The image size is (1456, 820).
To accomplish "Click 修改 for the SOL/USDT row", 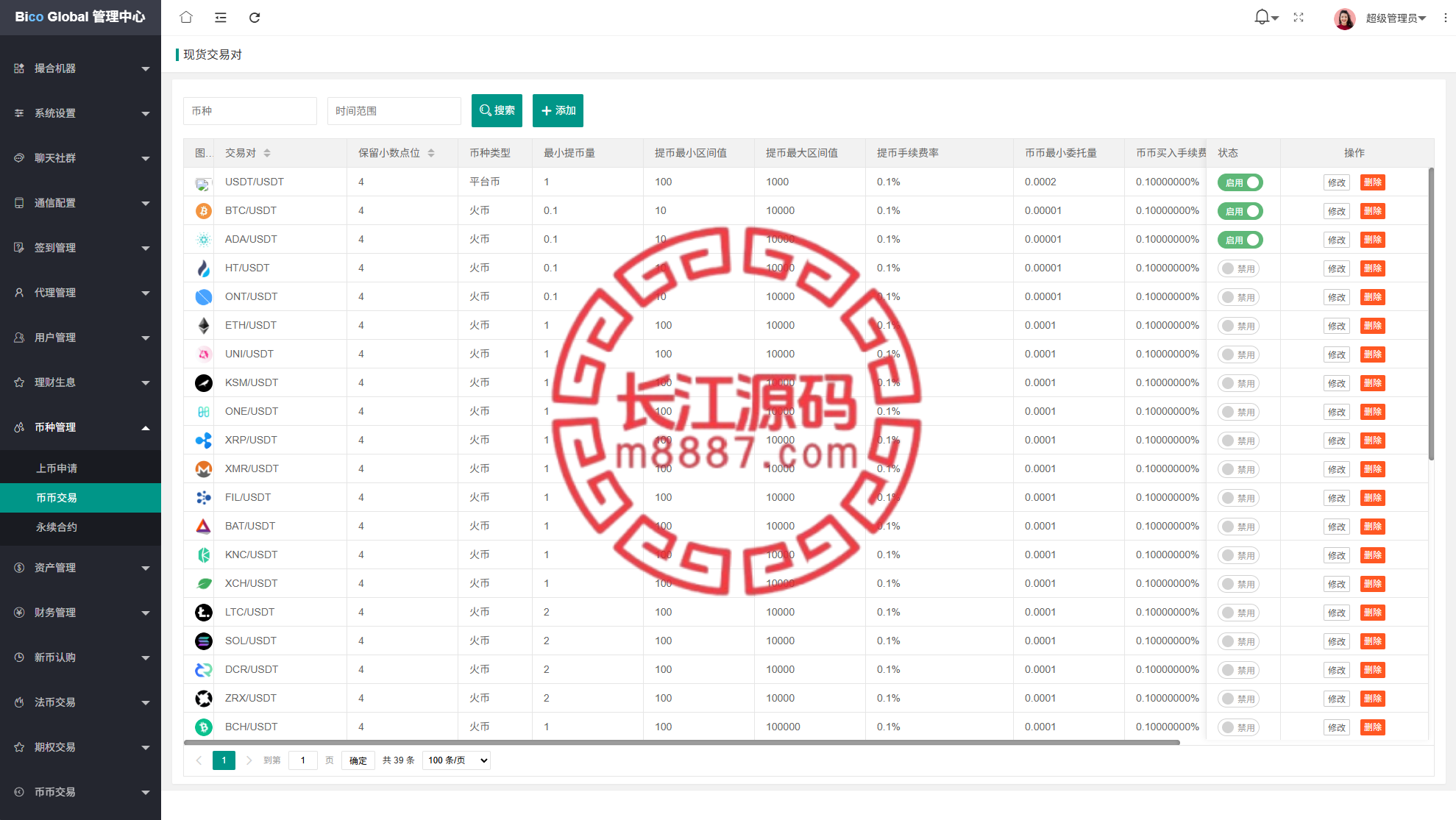I will 1336,641.
